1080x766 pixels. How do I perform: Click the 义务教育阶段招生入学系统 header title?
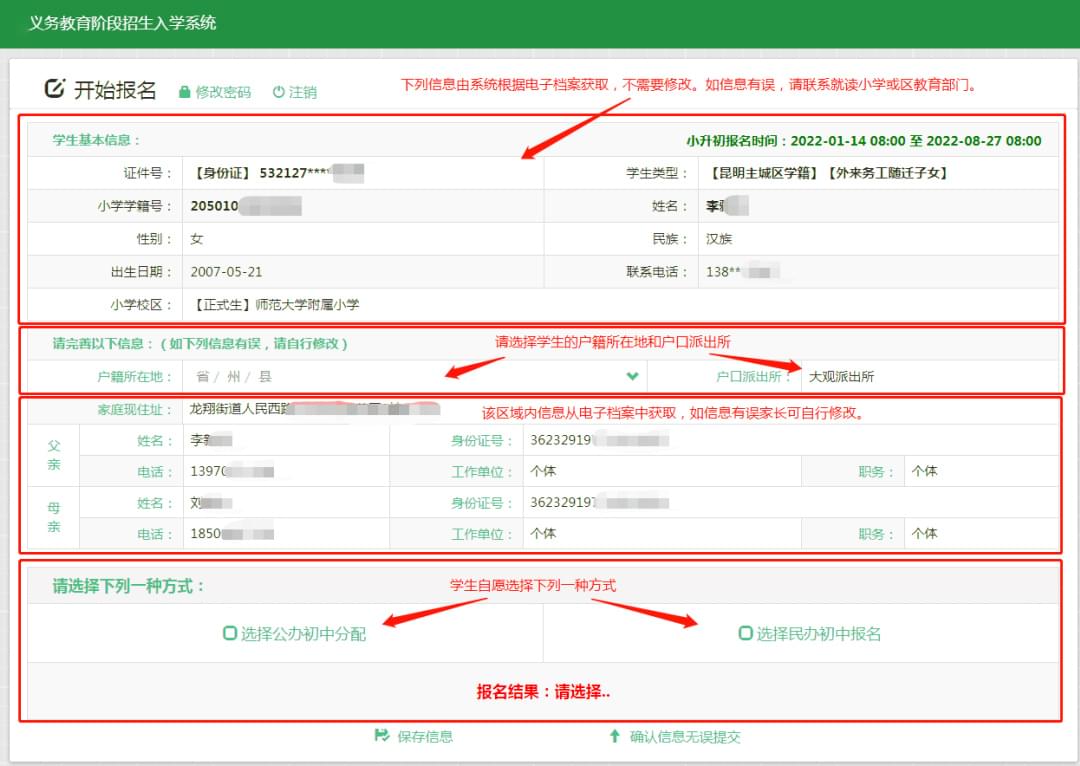click(122, 22)
